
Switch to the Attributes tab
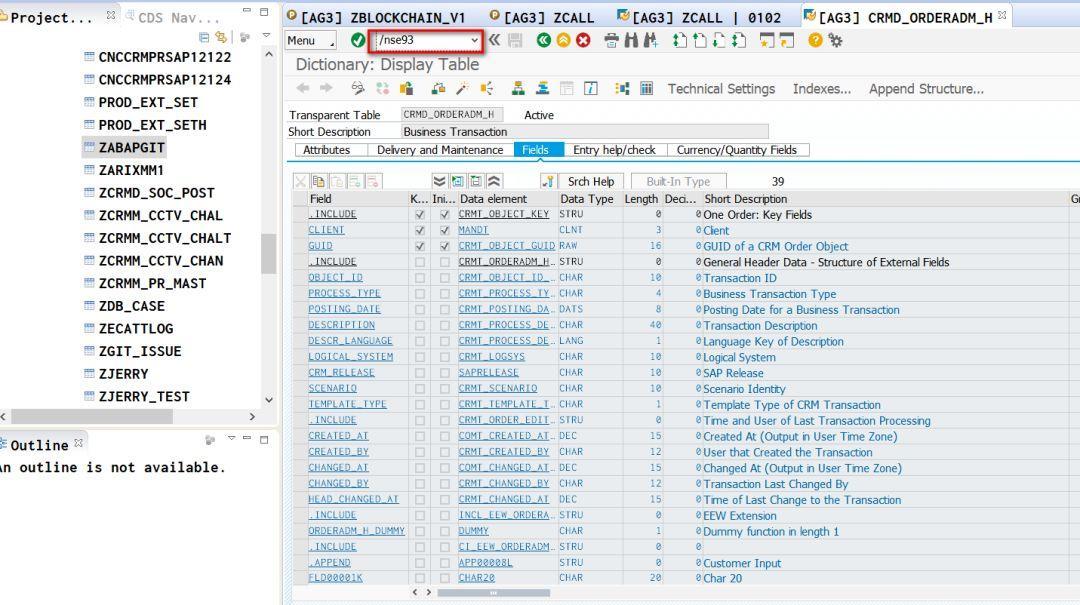coord(326,150)
